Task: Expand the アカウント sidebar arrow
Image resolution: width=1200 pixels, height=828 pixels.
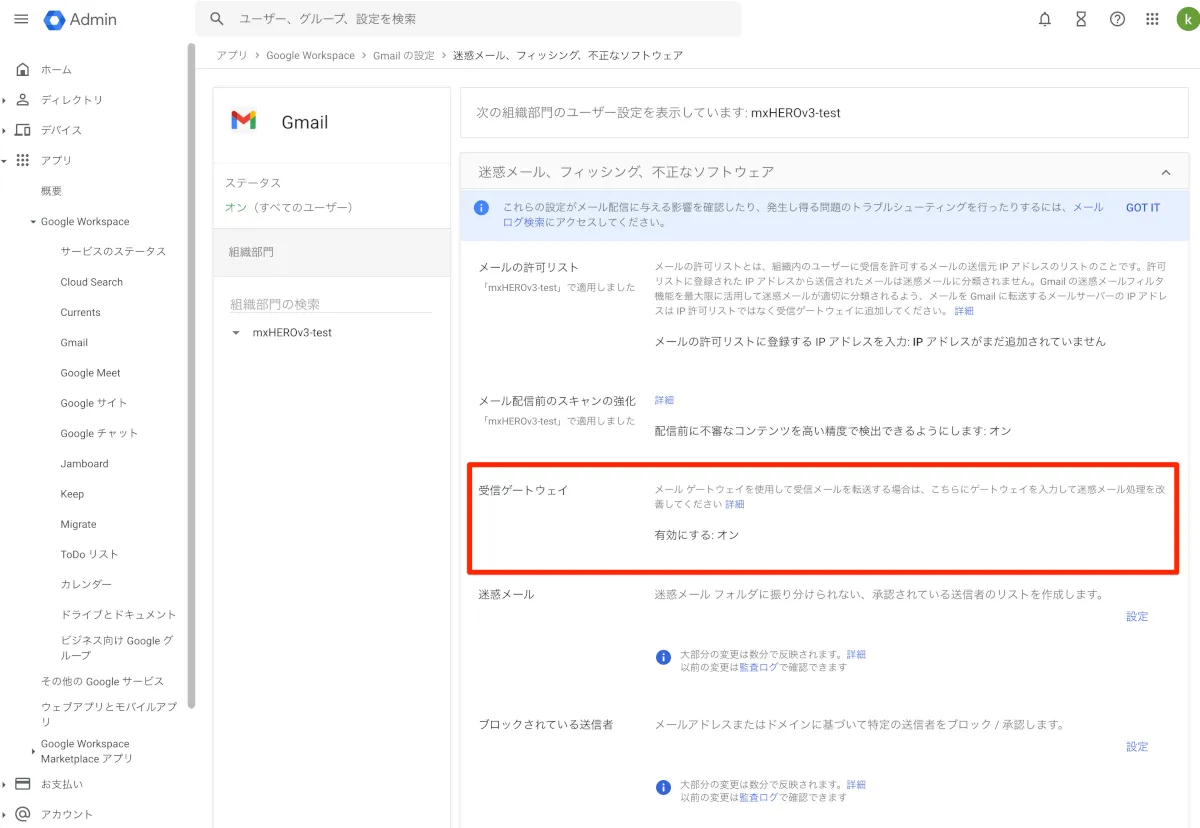Action: tap(5, 814)
